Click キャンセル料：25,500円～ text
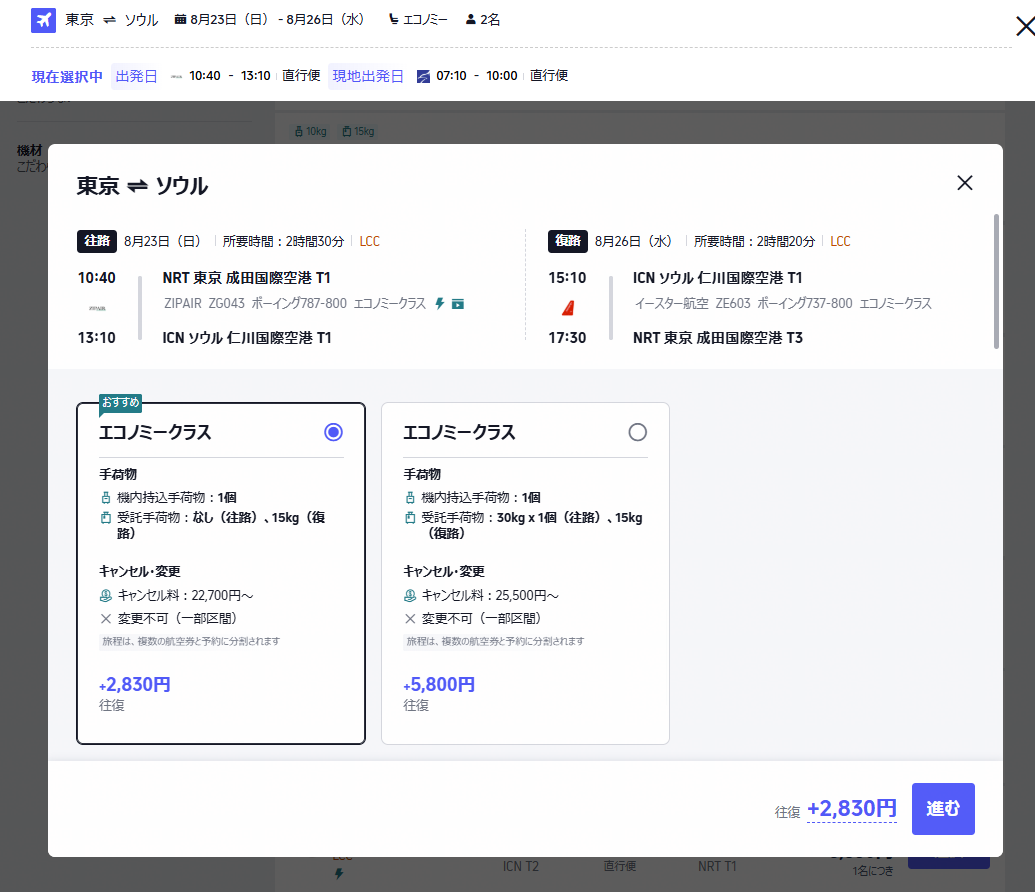The image size is (1035, 892). 490,596
